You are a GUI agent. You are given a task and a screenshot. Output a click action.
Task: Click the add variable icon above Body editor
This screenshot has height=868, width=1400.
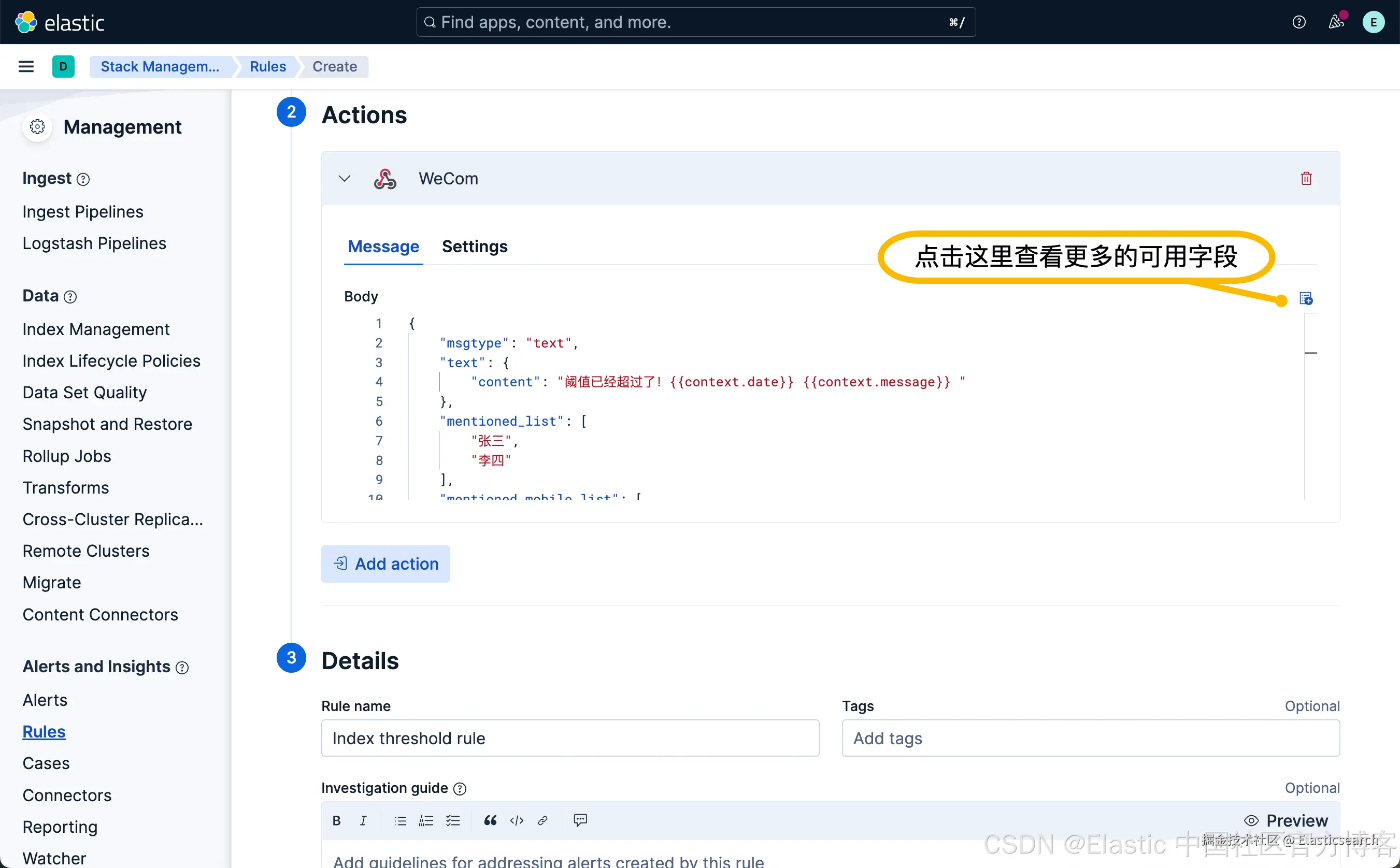(1305, 298)
